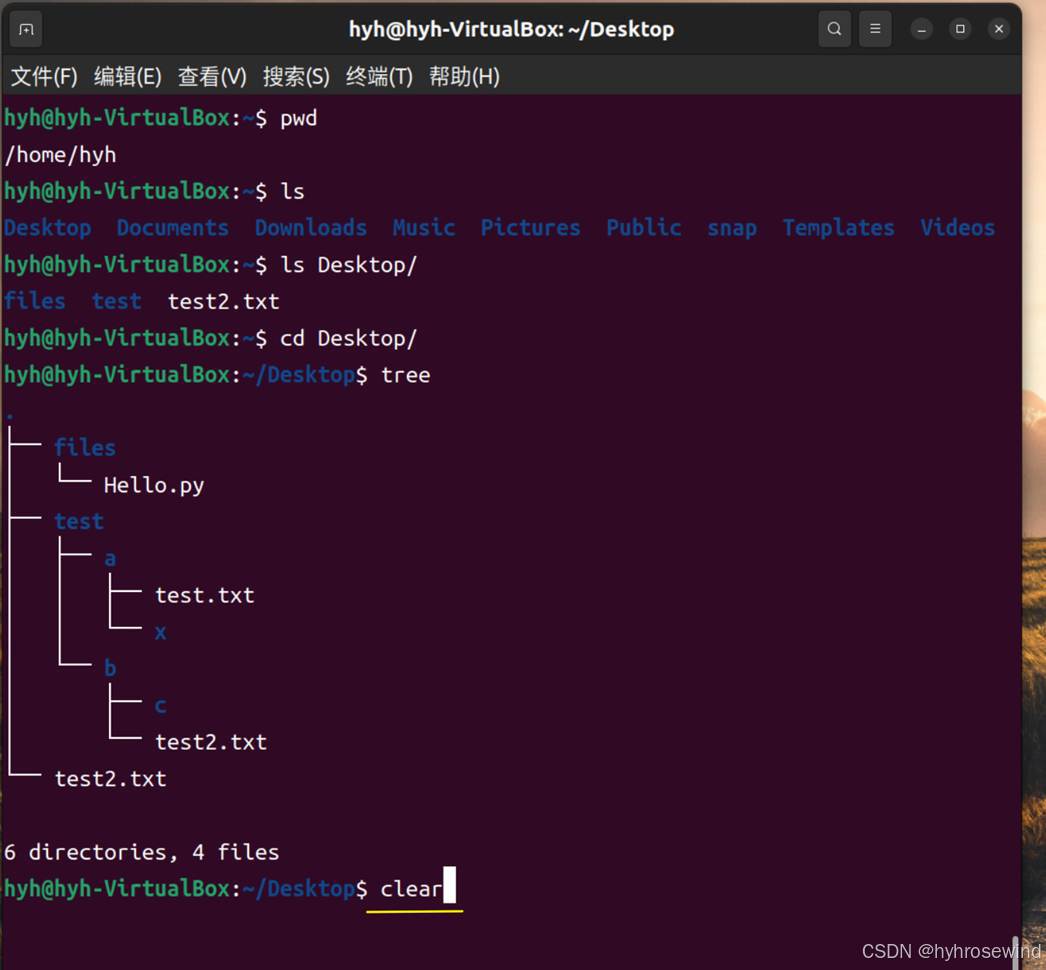The width and height of the screenshot is (1046, 970).
Task: Click the test folder in tree output
Action: click(x=79, y=522)
